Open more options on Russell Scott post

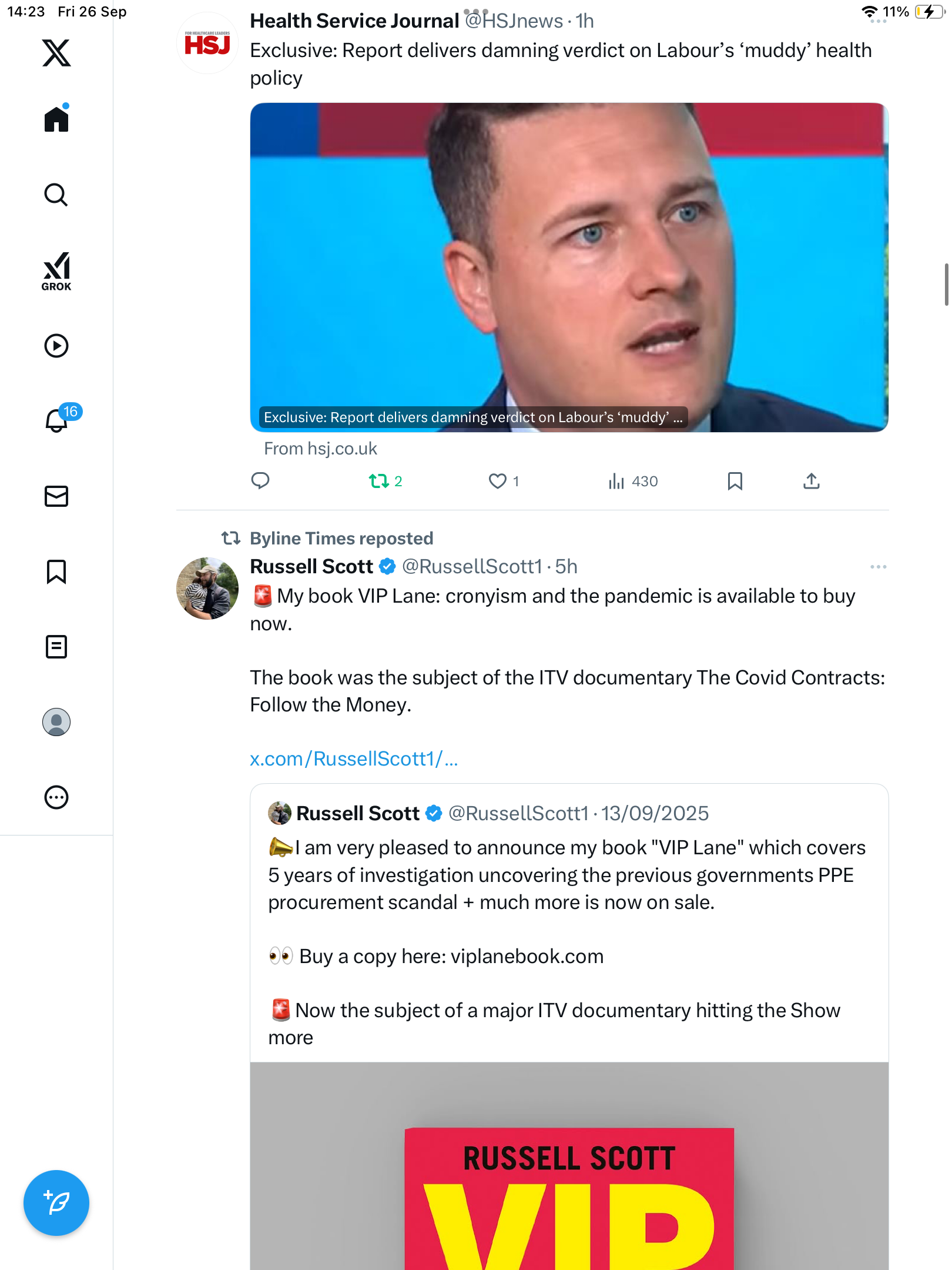click(878, 567)
